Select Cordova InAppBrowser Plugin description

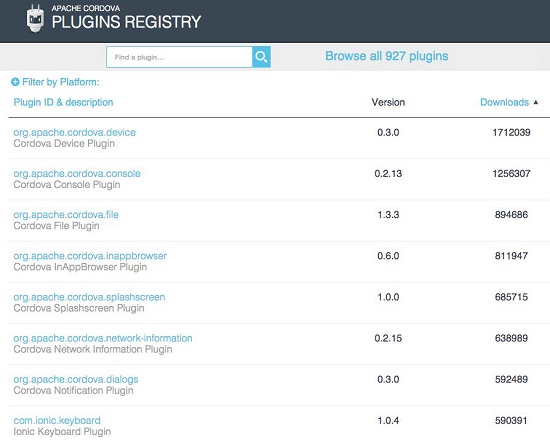[x=80, y=267]
